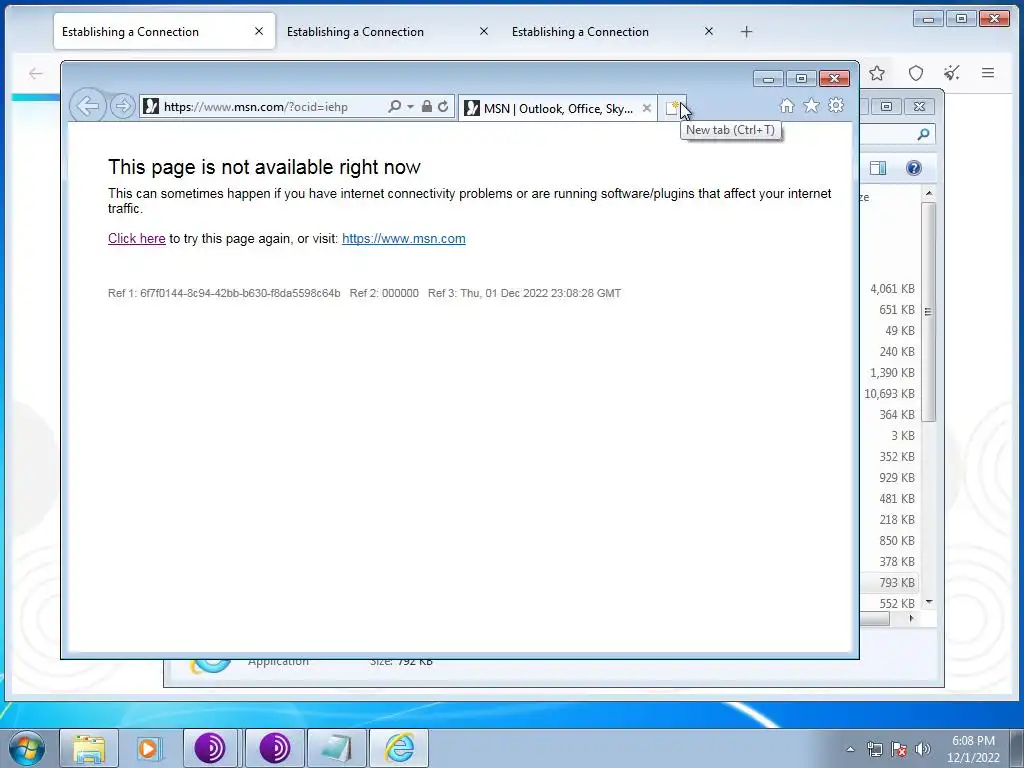1024x768 pixels.
Task: Activate Internet Explorer taskbar button
Action: 399,748
